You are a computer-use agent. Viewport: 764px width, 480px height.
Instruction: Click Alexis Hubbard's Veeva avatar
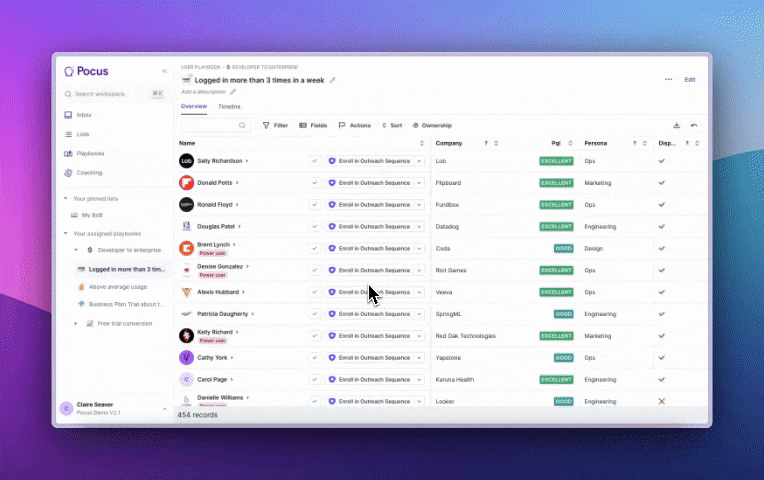pos(187,292)
